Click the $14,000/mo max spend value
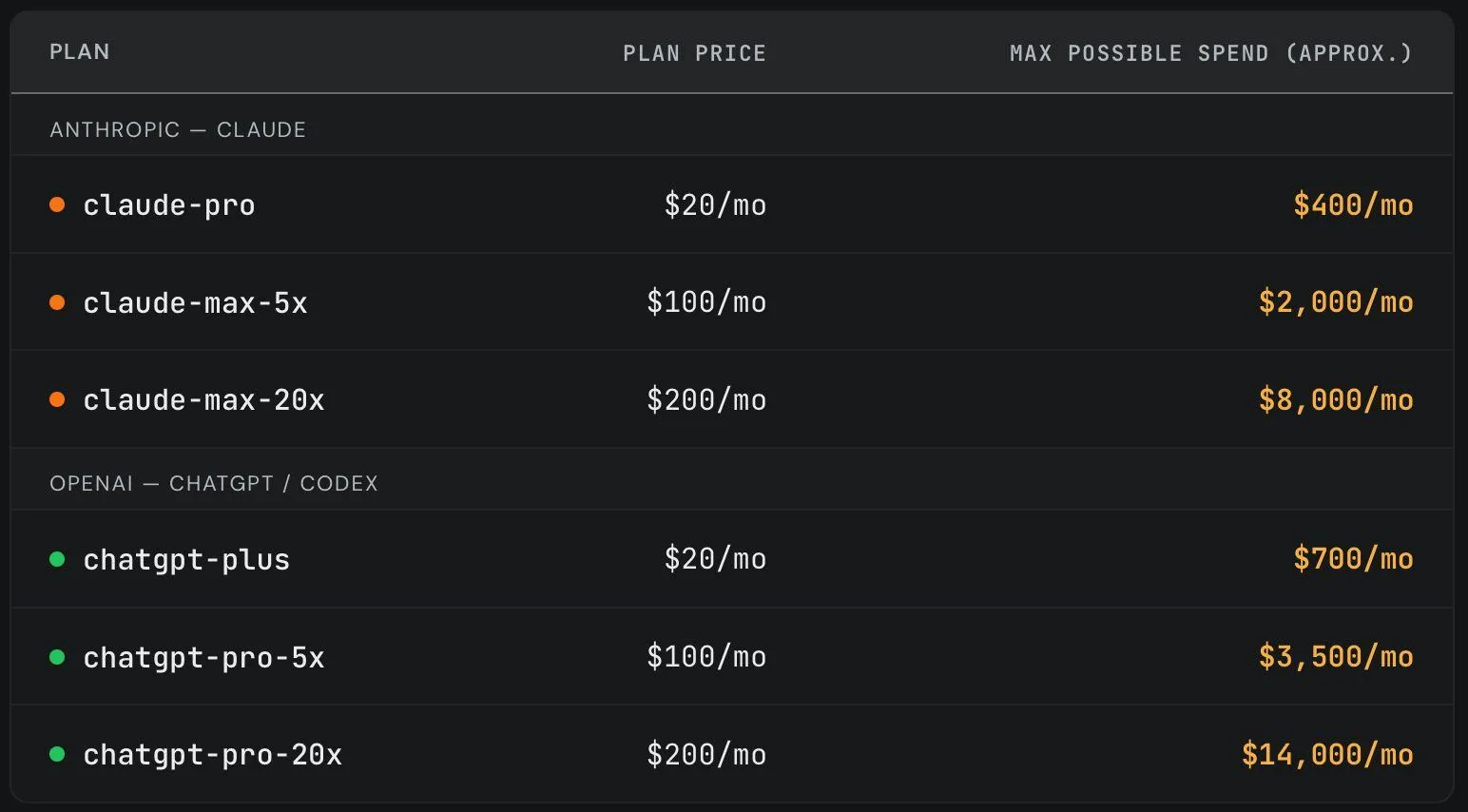 [1327, 754]
